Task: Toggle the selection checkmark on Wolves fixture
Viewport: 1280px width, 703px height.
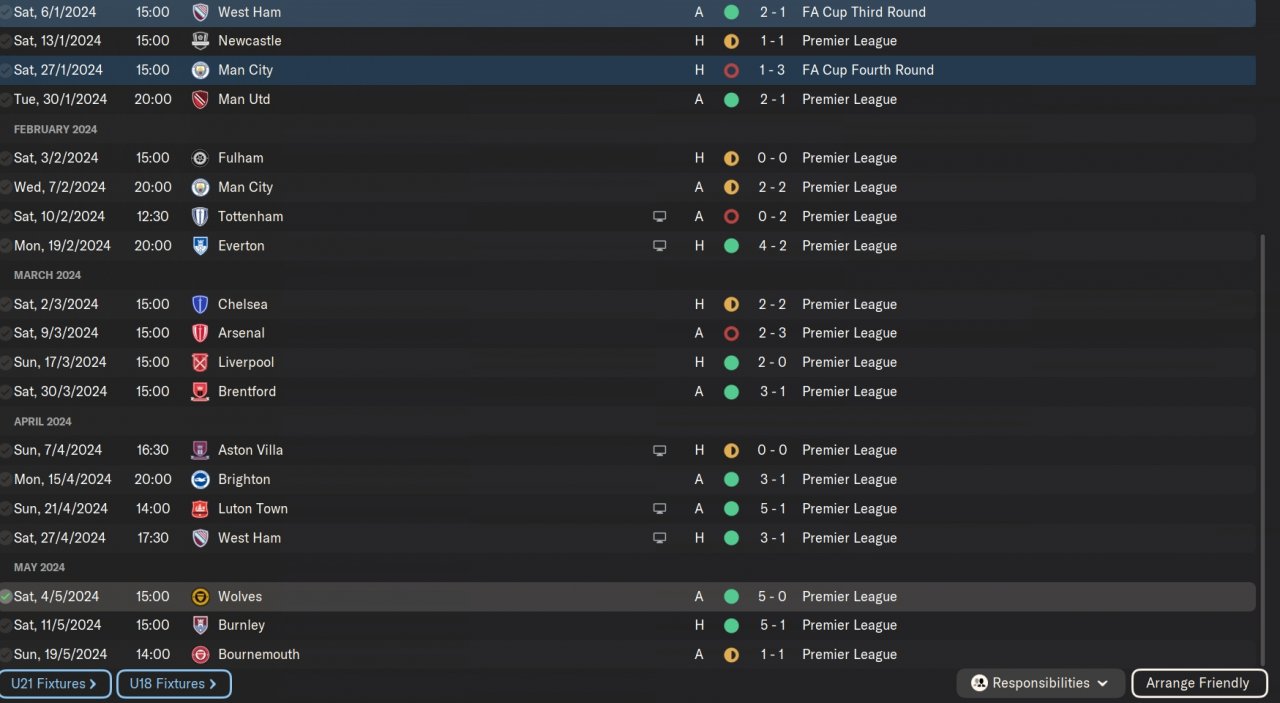Action: click(6, 597)
